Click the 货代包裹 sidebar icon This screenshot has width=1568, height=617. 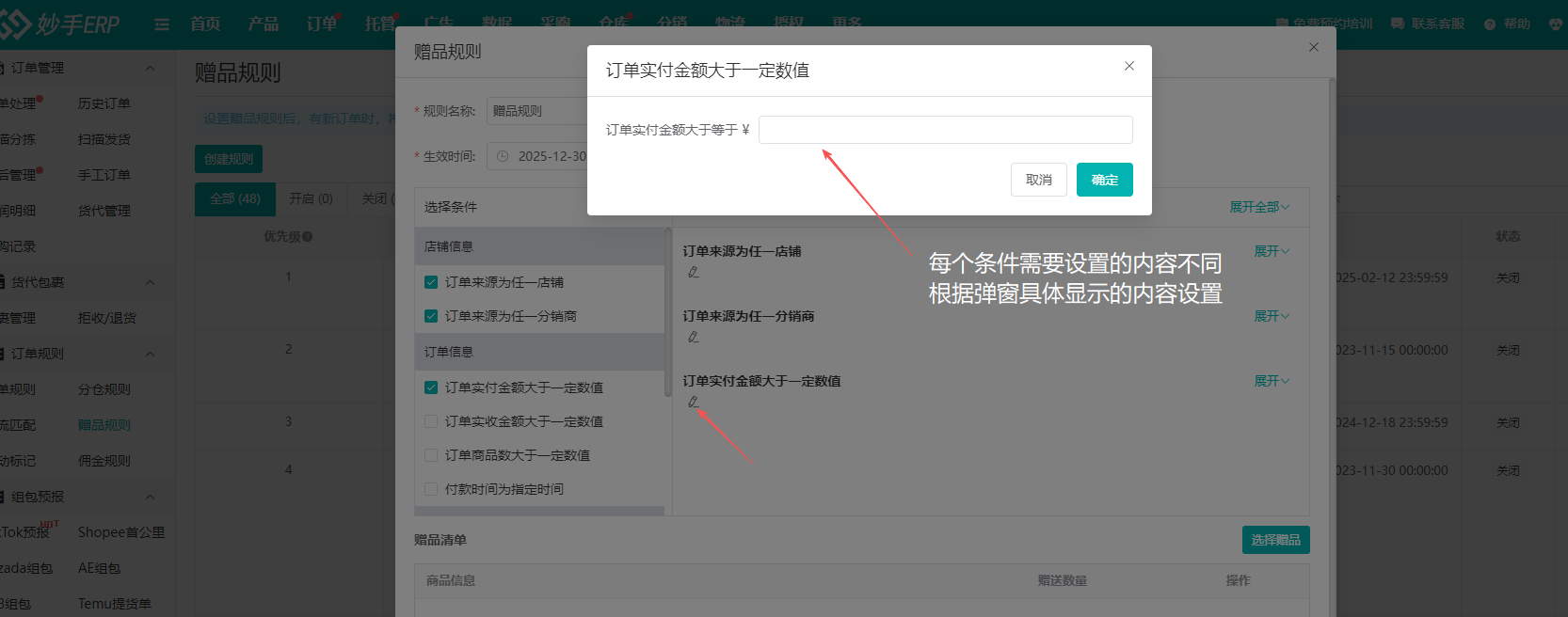pyautogui.click(x=3, y=282)
